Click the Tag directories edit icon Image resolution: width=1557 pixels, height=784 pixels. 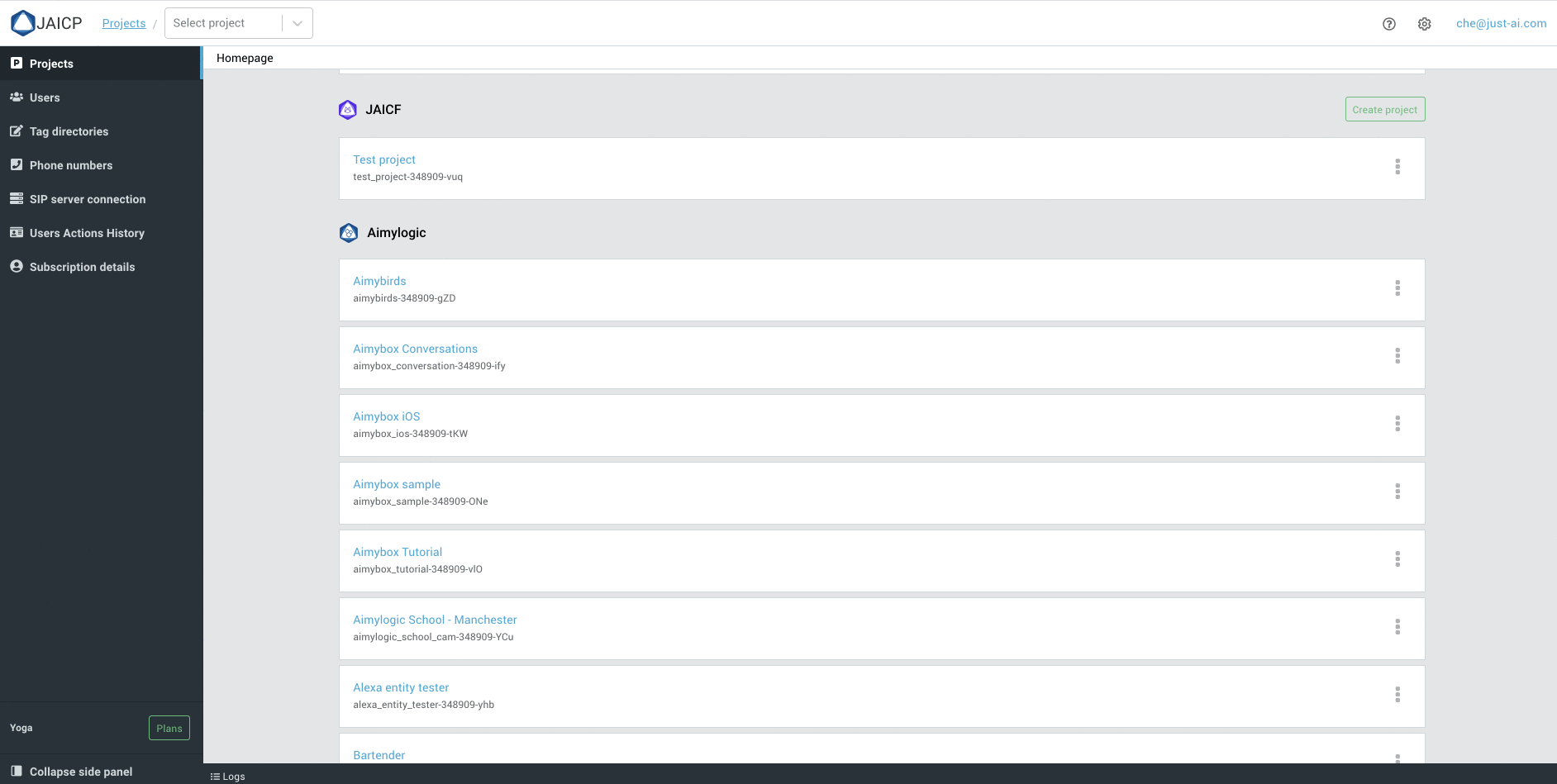click(x=17, y=131)
